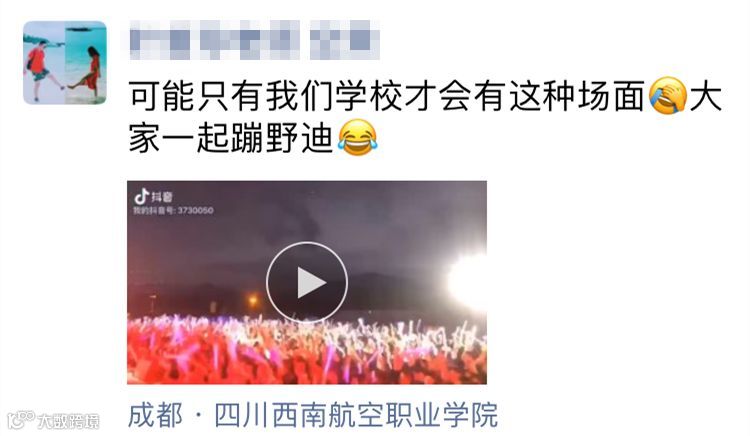Screen dimensions: 750x436
Task: Select the second text line 家一起蹦野迪
Action: [x=231, y=139]
